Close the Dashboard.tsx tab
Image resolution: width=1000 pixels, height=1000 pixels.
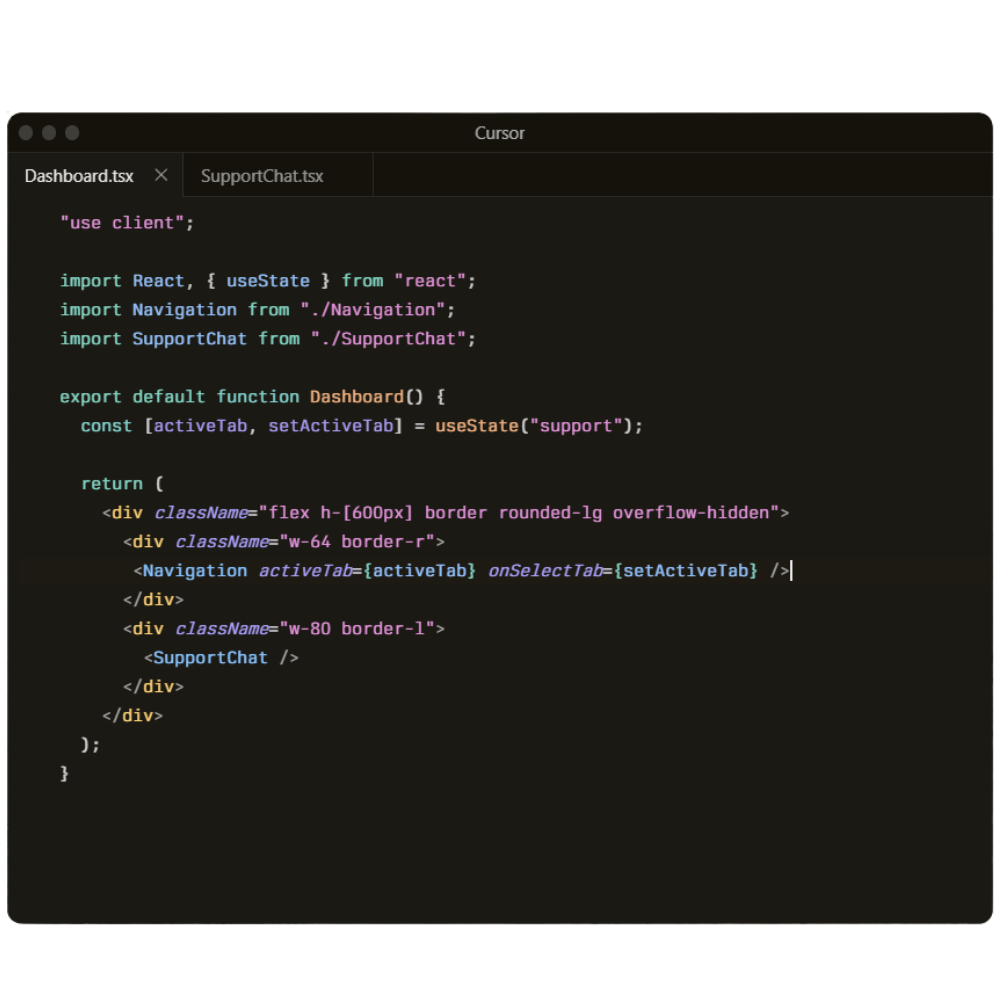point(161,175)
